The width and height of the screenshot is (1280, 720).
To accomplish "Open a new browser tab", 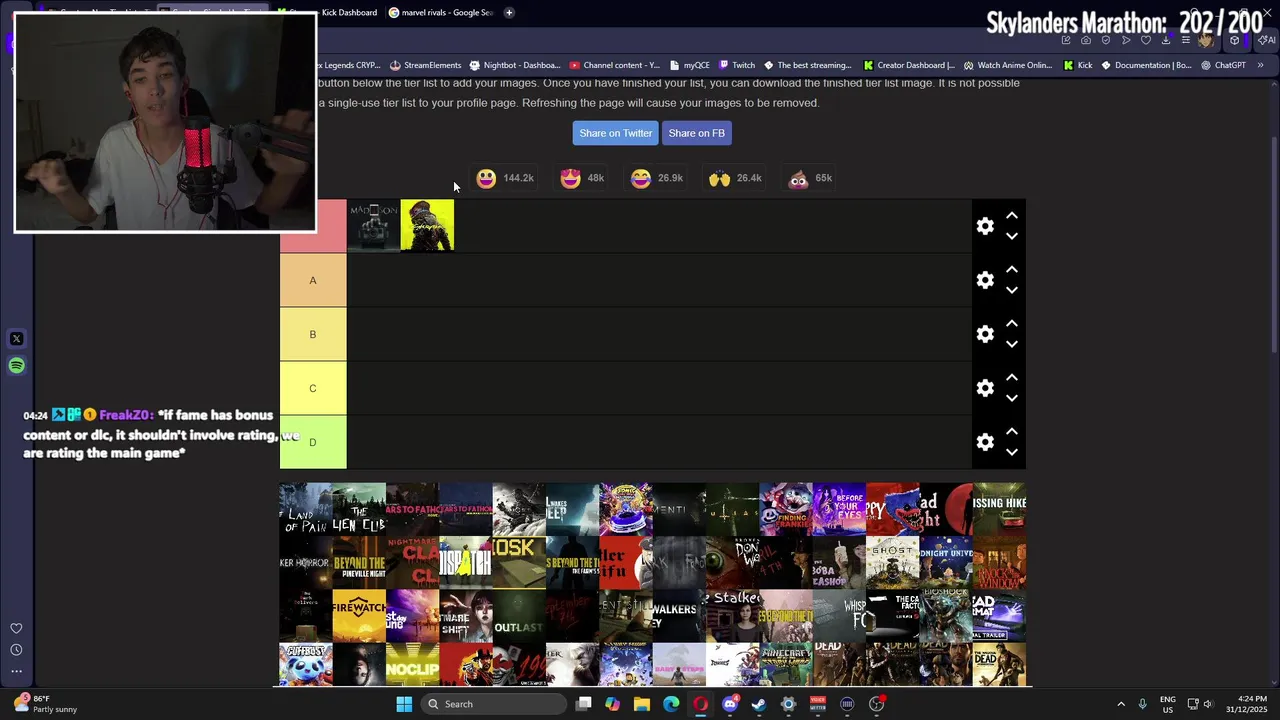I will tap(509, 12).
